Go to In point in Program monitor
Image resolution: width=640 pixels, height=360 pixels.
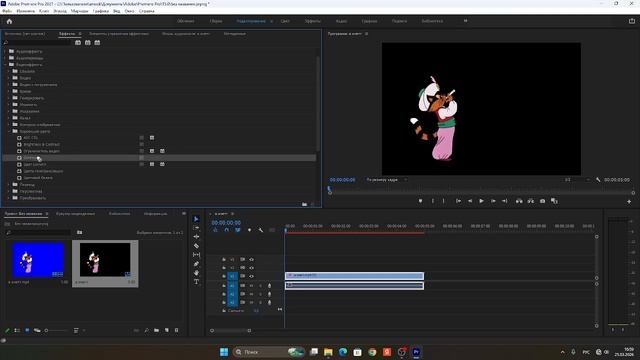point(458,201)
